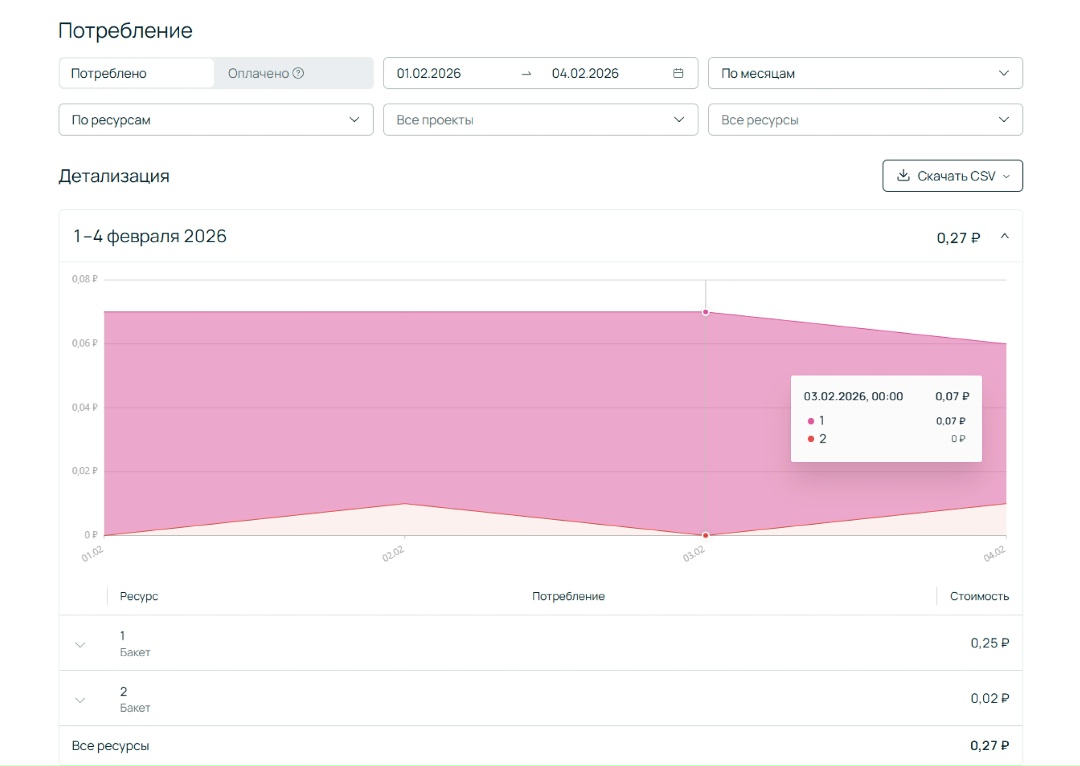Screen dimensions: 1080x766
Task: Click the red legend dot for resource 2
Action: [811, 439]
